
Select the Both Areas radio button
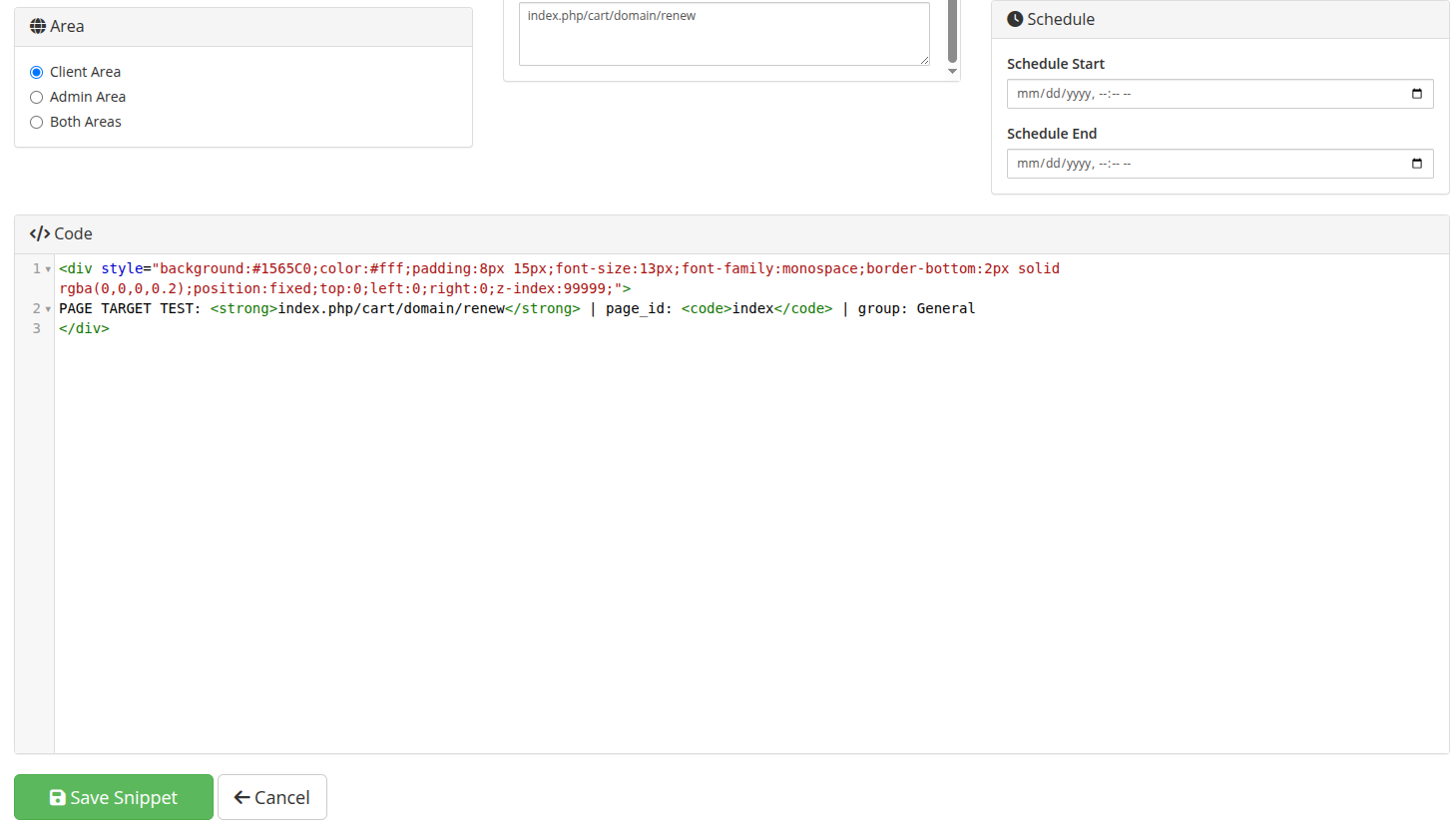tap(36, 121)
